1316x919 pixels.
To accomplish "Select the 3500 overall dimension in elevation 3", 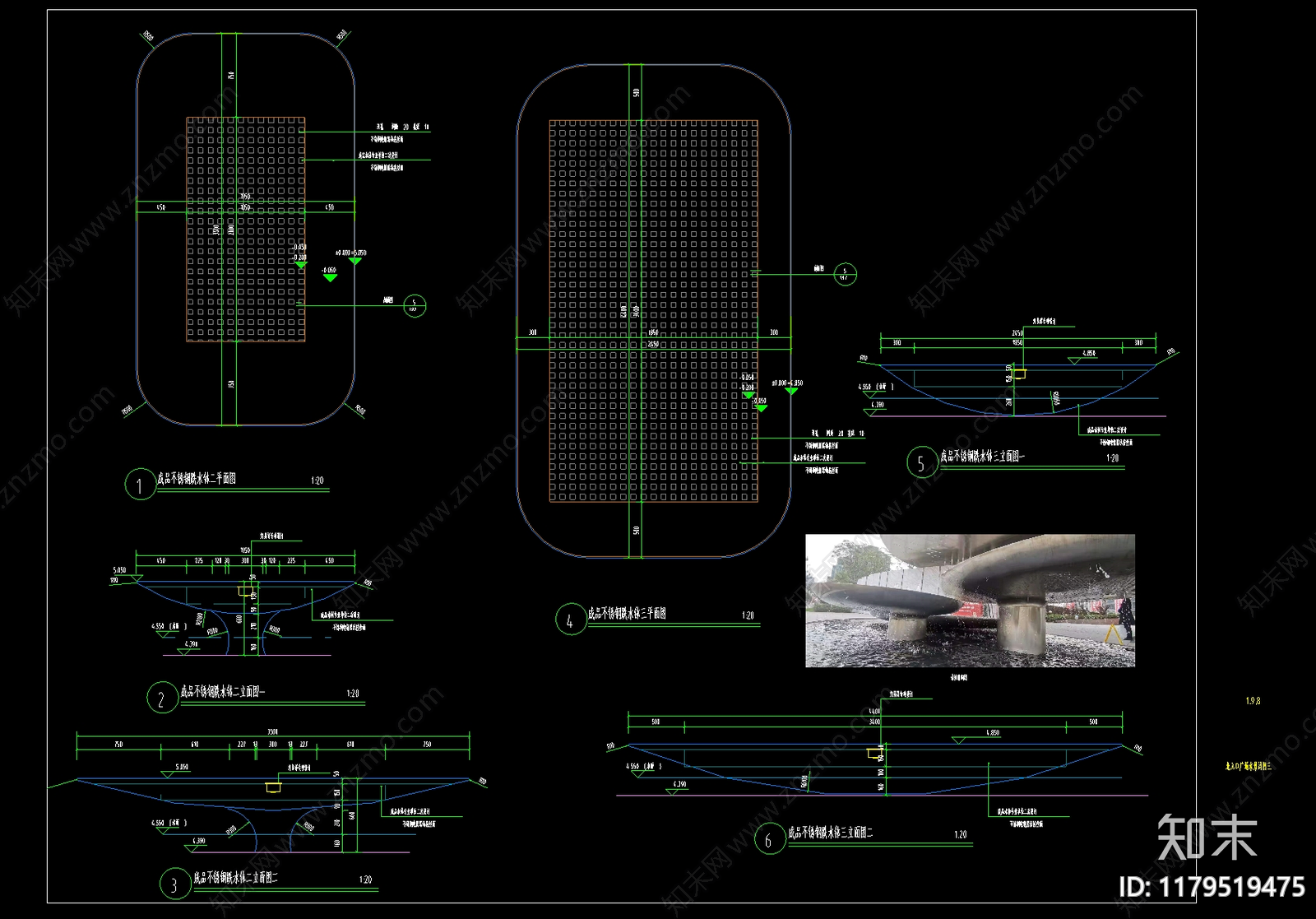I will [x=273, y=731].
